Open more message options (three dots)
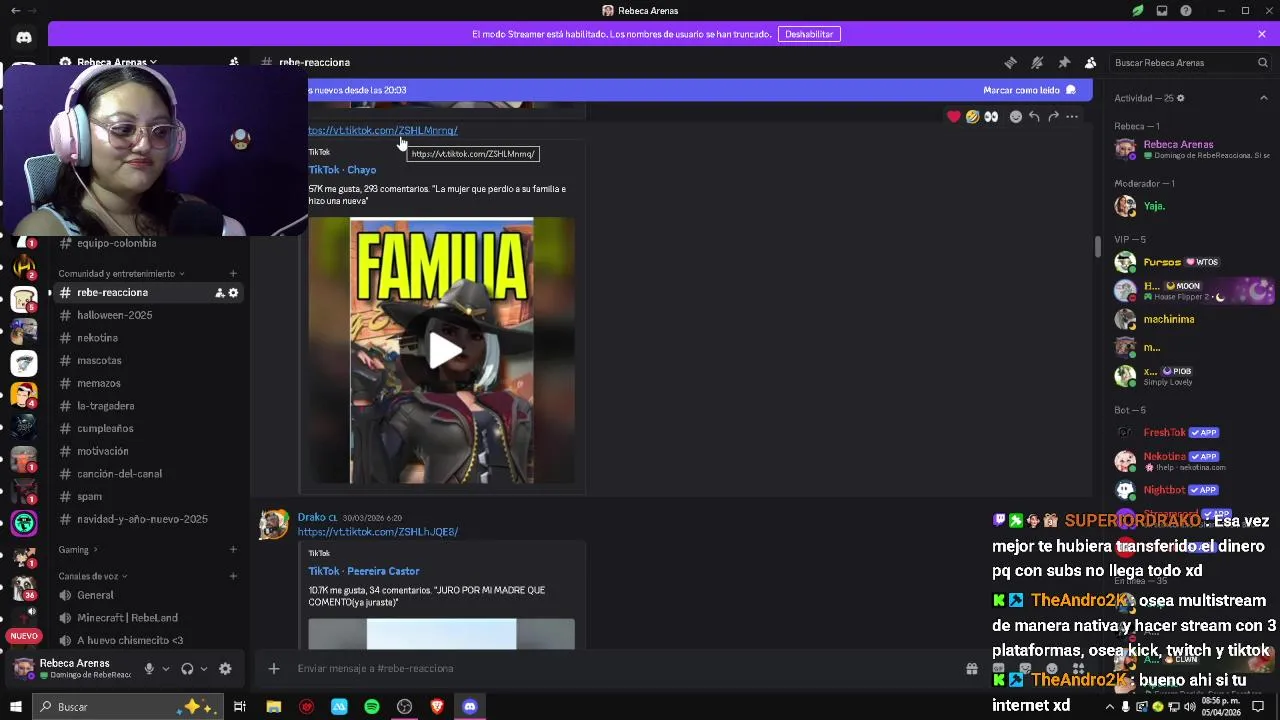The image size is (1280, 720). (x=1072, y=117)
